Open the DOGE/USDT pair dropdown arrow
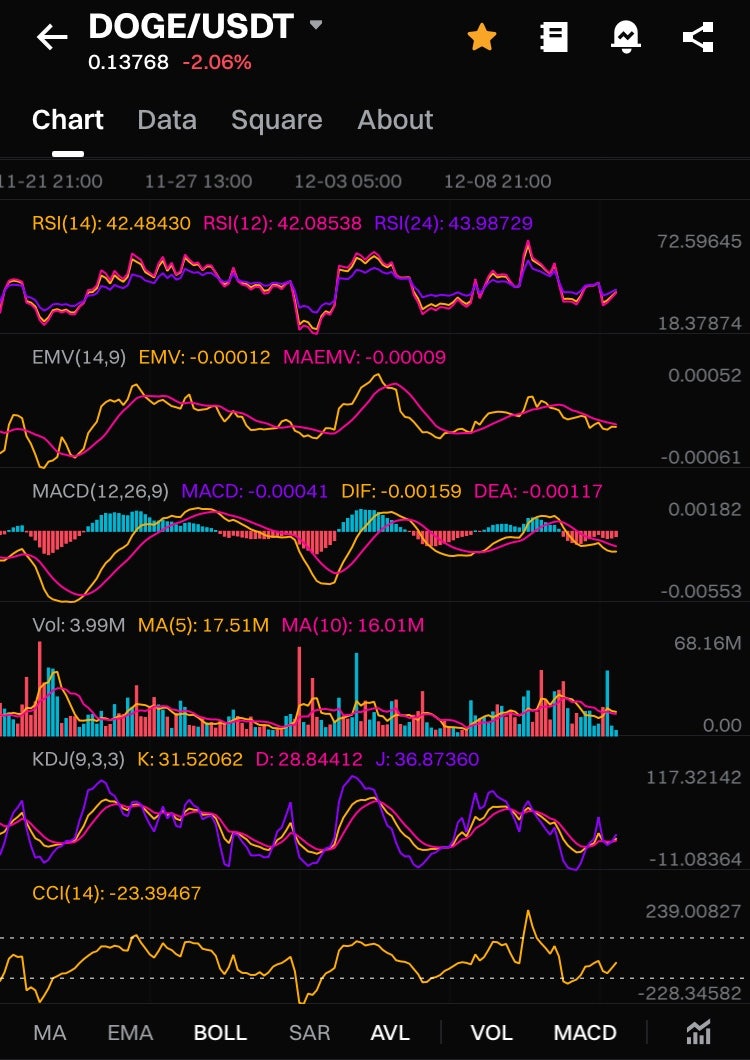The image size is (750, 1060). 316,25
